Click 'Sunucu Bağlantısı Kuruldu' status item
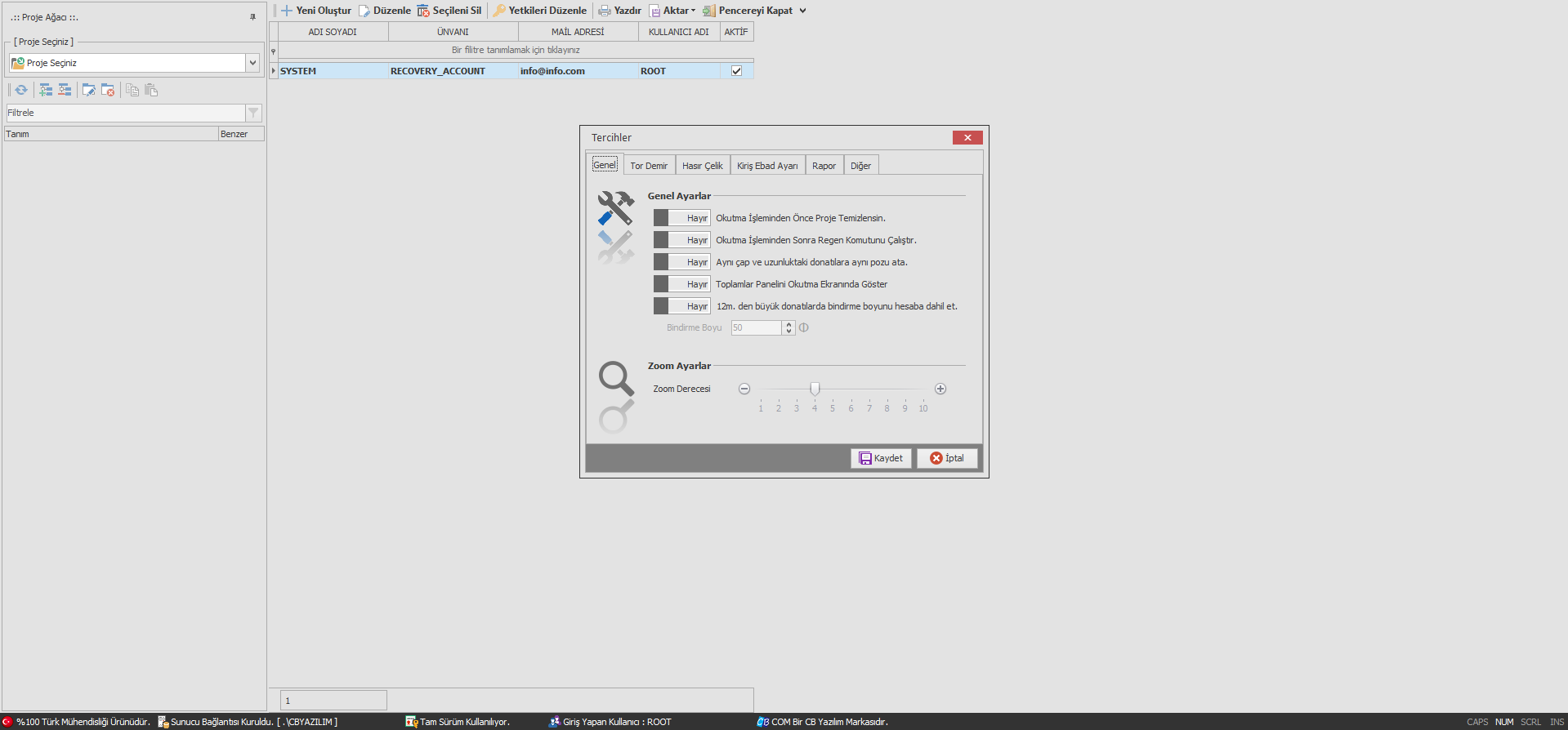The height and width of the screenshot is (730, 1568). point(248,722)
